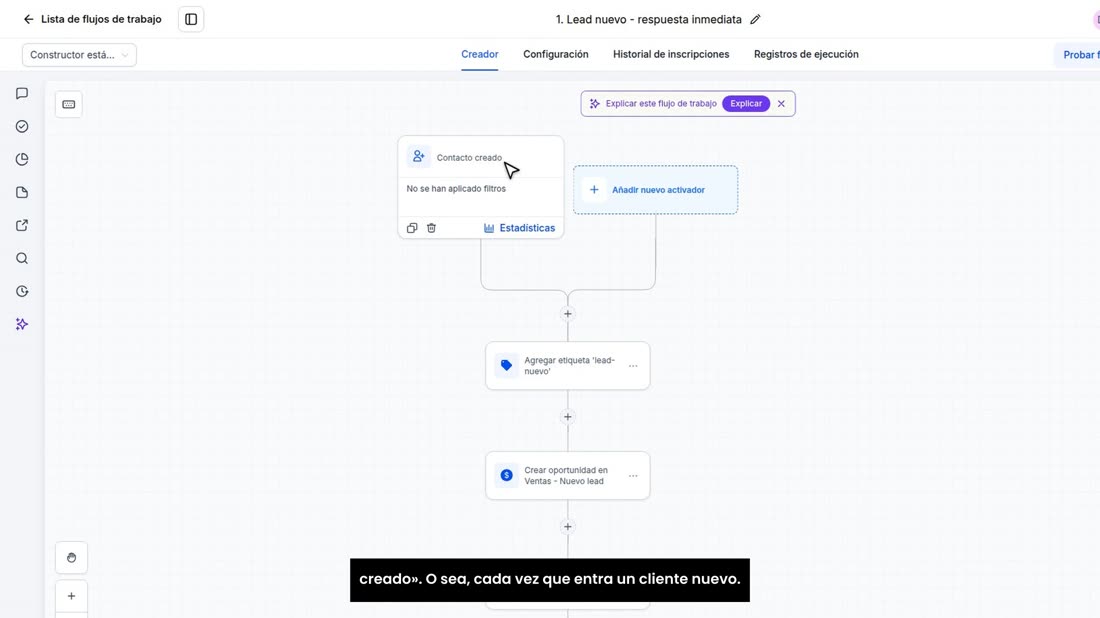Open the version history clock icon
The image size is (1100, 618).
[22, 291]
